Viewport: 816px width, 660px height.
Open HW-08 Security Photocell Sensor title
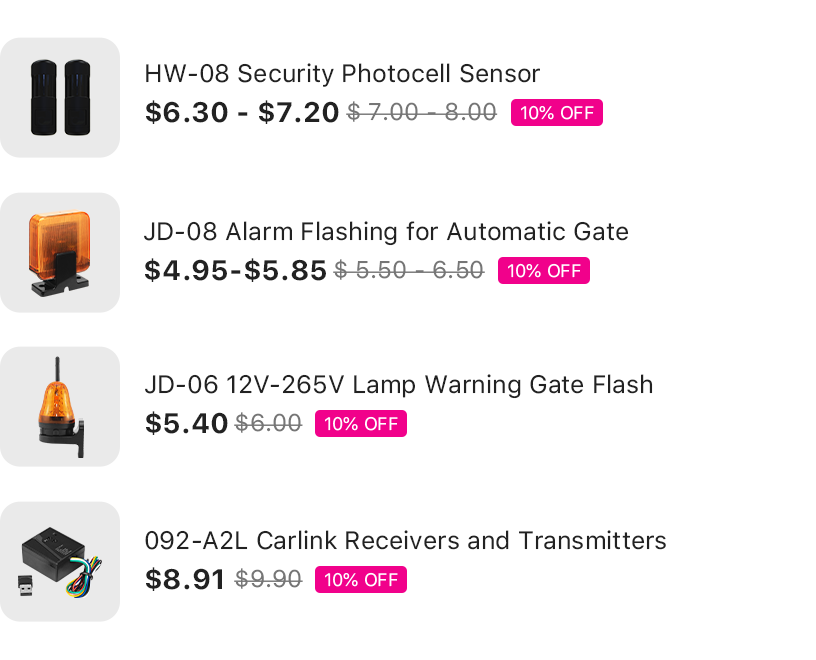tap(342, 73)
